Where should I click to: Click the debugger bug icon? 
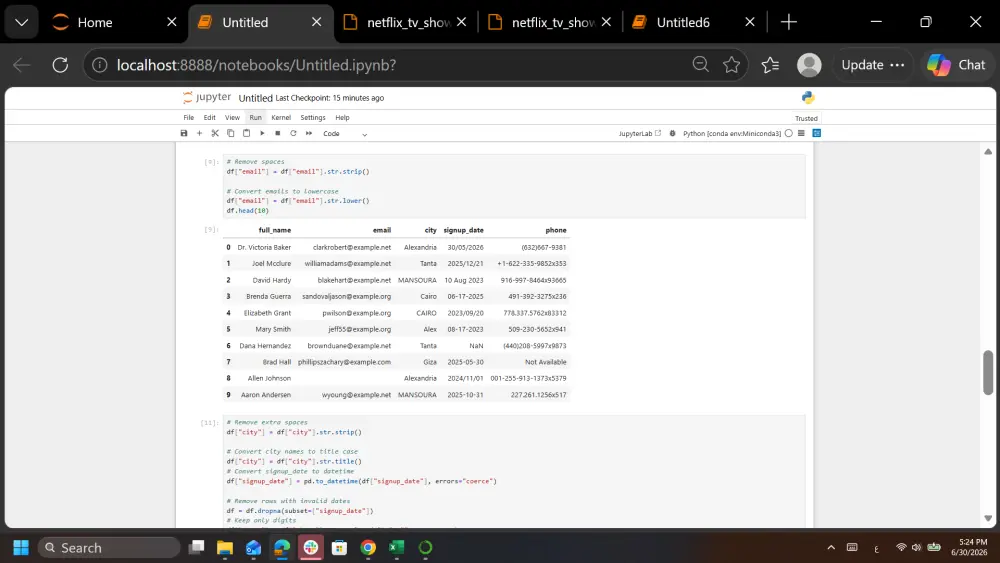(x=672, y=133)
